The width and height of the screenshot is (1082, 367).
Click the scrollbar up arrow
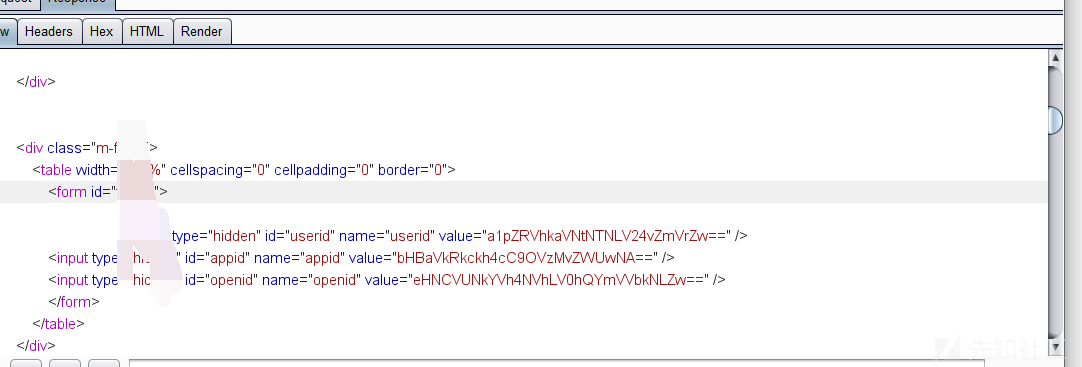(x=1054, y=57)
